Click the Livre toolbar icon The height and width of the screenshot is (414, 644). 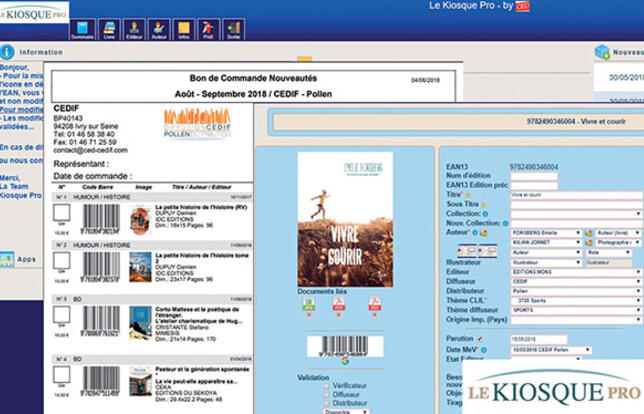[109, 29]
